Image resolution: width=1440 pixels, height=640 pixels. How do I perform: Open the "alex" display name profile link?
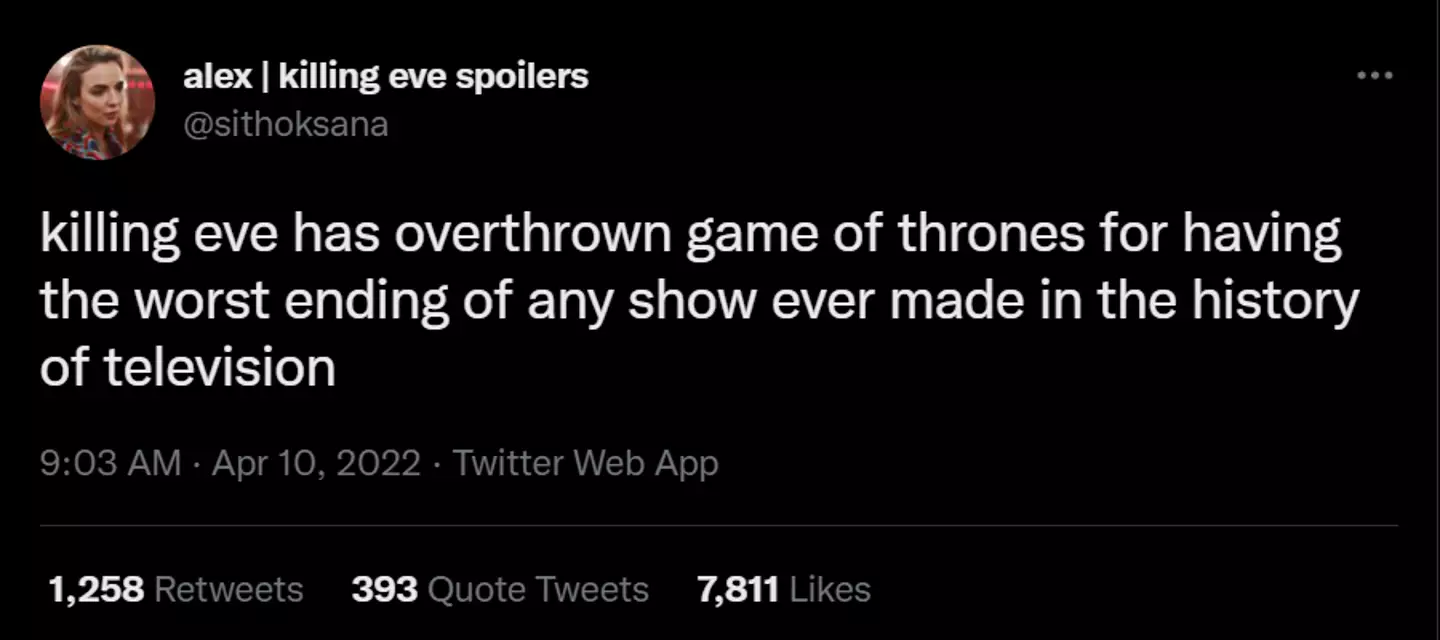pyautogui.click(x=217, y=76)
